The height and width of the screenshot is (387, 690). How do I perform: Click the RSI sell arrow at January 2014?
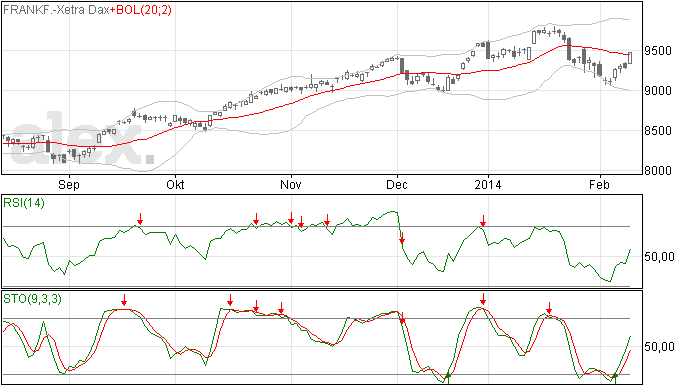pyautogui.click(x=483, y=221)
